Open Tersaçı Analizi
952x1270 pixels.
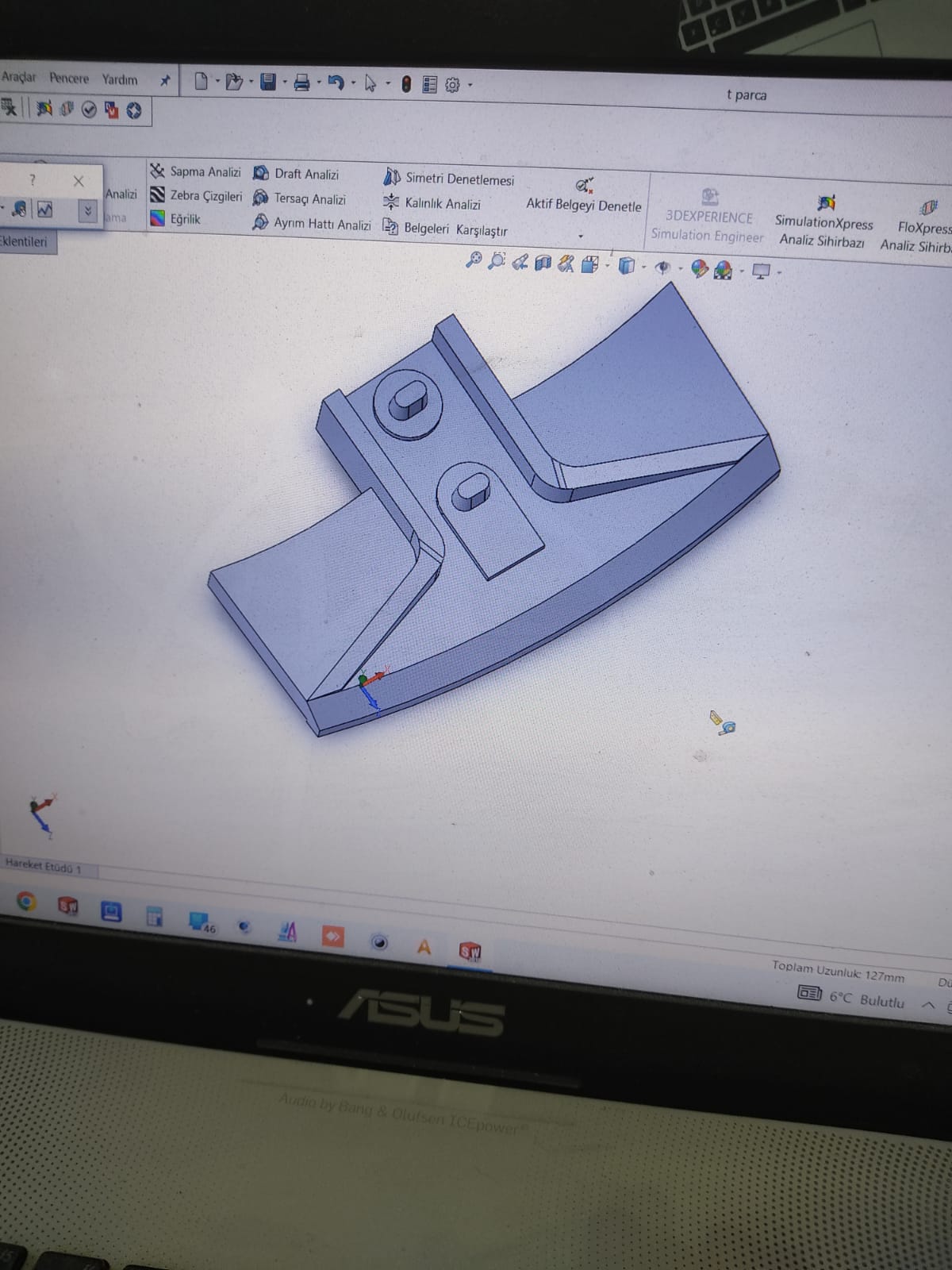(299, 198)
